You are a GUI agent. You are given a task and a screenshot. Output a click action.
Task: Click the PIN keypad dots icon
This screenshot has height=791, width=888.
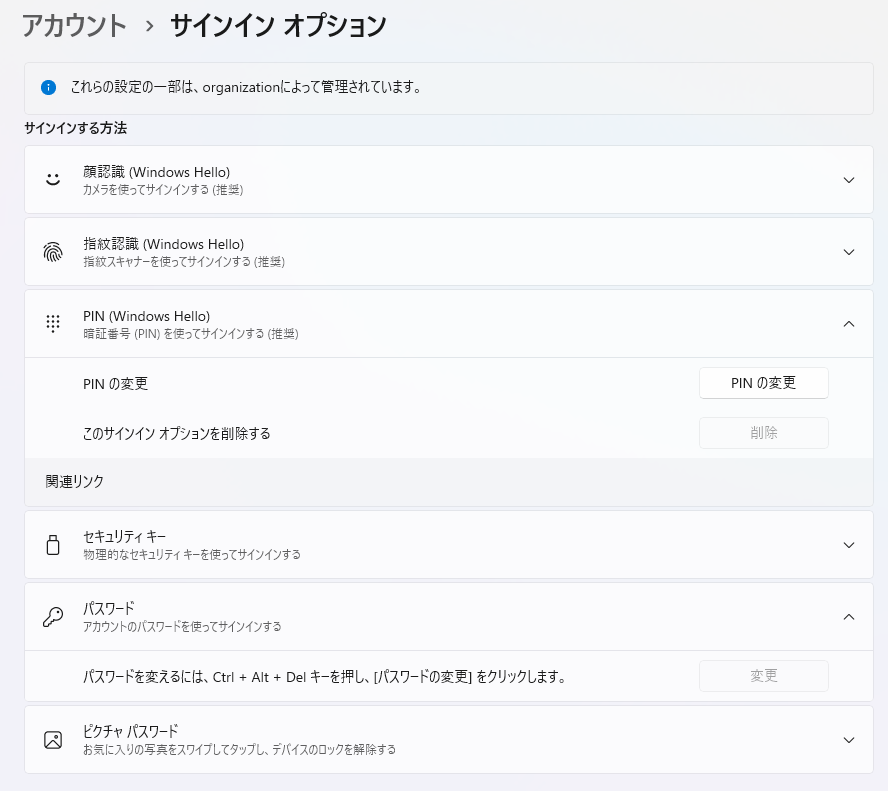click(53, 324)
